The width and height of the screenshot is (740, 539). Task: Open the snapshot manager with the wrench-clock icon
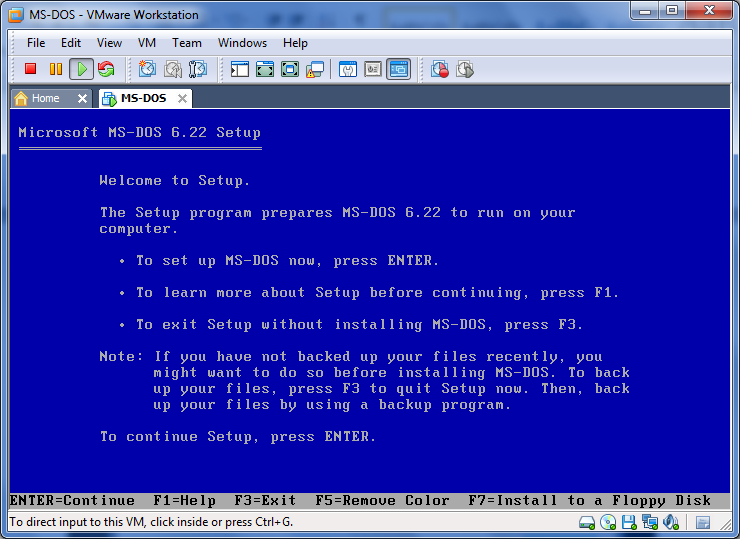tap(198, 69)
